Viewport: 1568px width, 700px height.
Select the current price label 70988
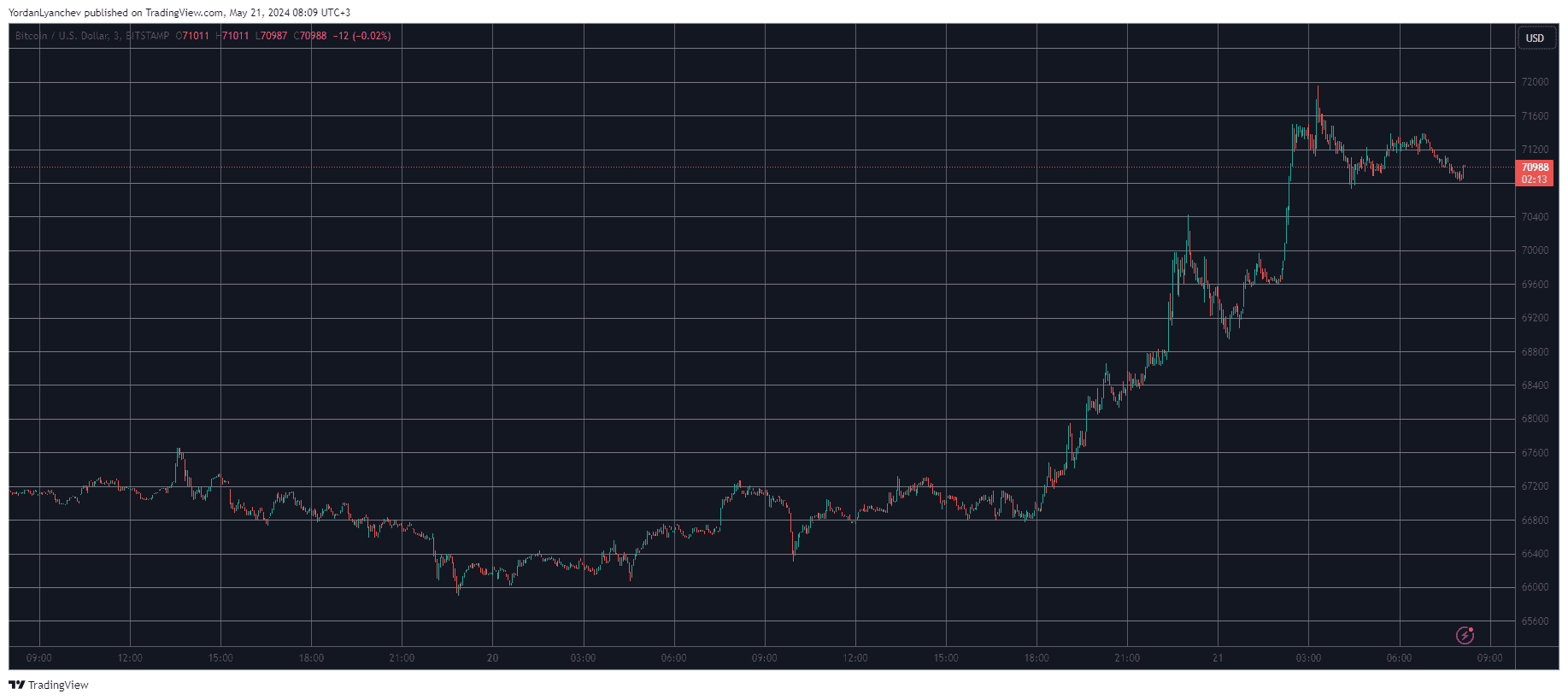1535,168
